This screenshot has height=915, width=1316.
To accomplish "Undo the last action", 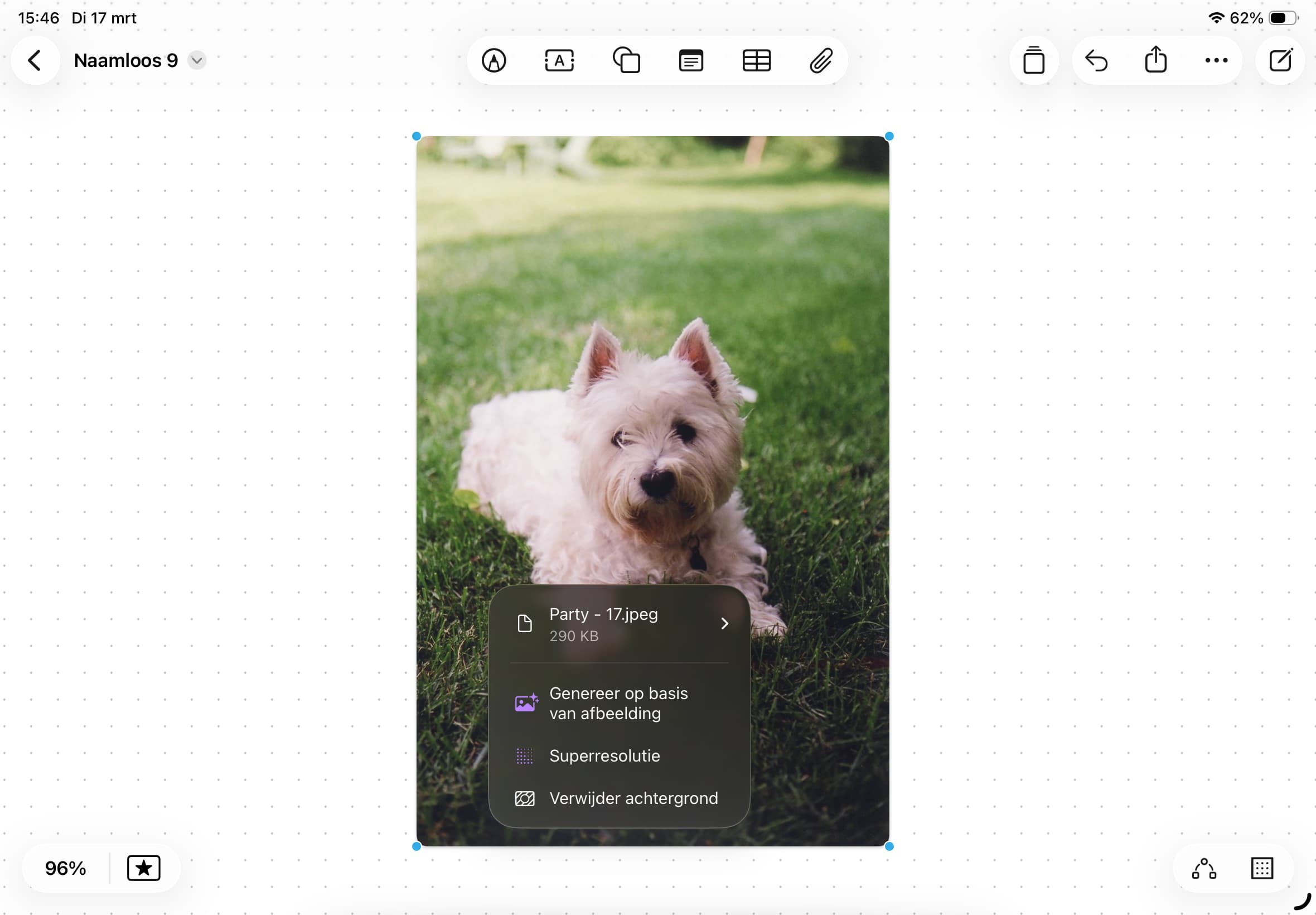I will (x=1096, y=60).
